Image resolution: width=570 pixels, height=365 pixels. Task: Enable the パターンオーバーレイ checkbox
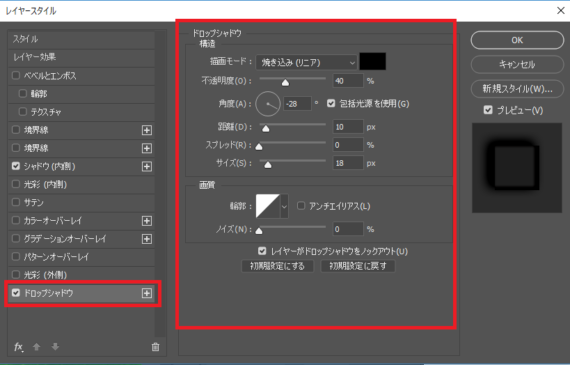16,256
